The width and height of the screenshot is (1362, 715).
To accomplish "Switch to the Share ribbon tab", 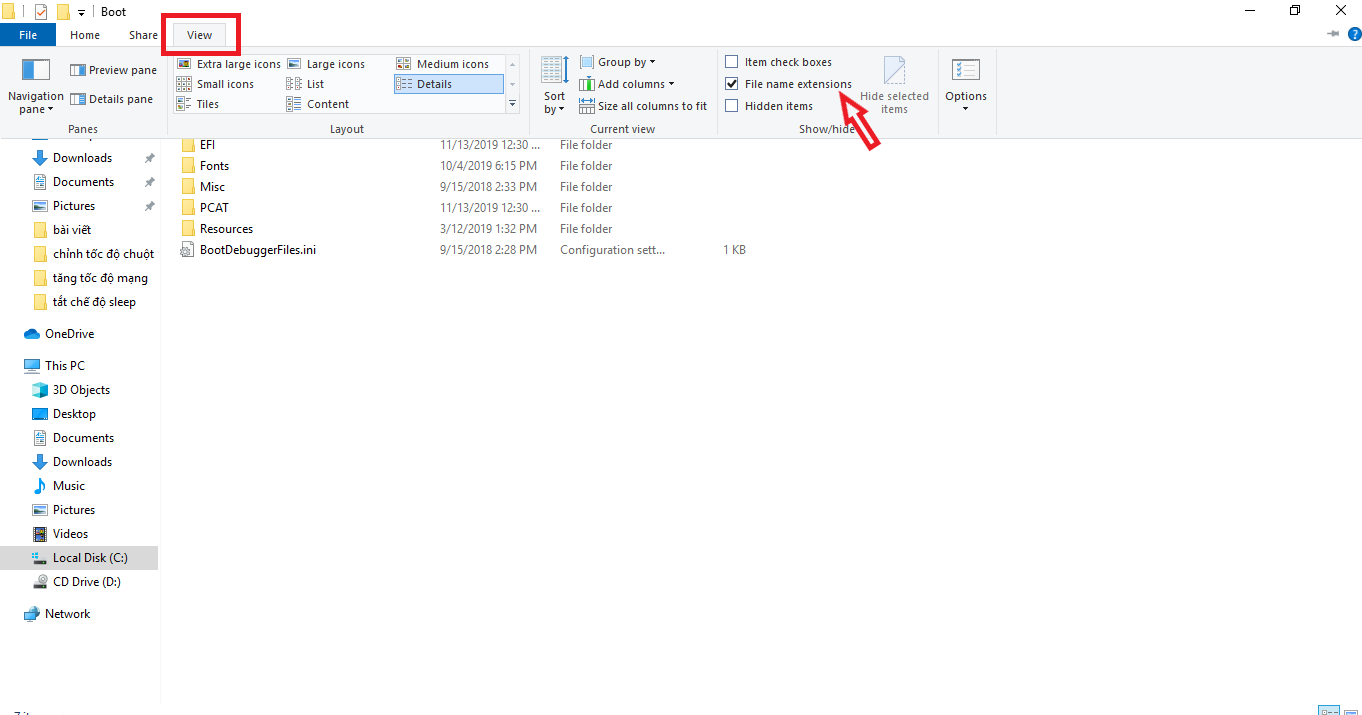I will pos(143,35).
